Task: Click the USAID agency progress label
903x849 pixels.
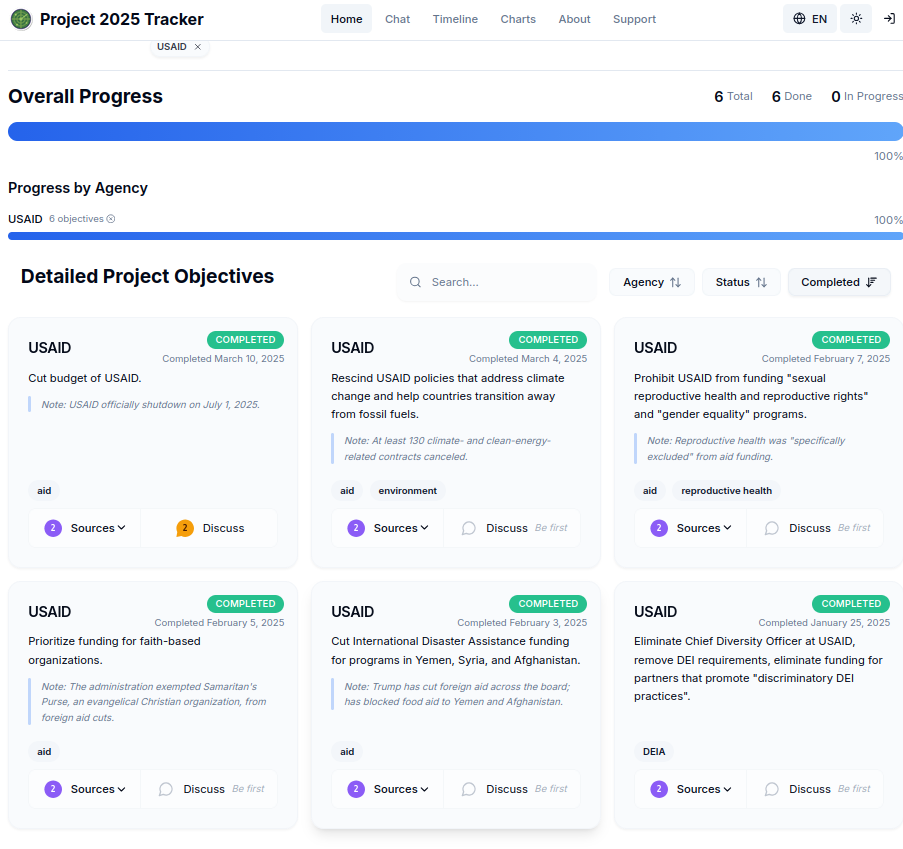Action: pyautogui.click(x=25, y=219)
